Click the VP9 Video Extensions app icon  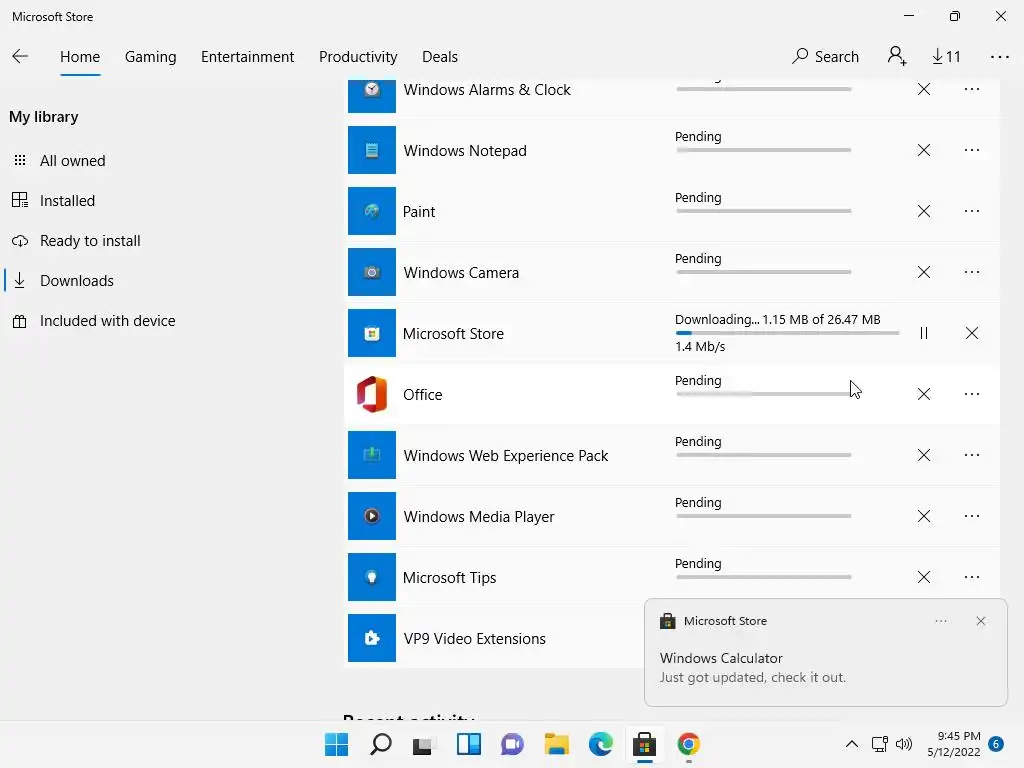(372, 638)
